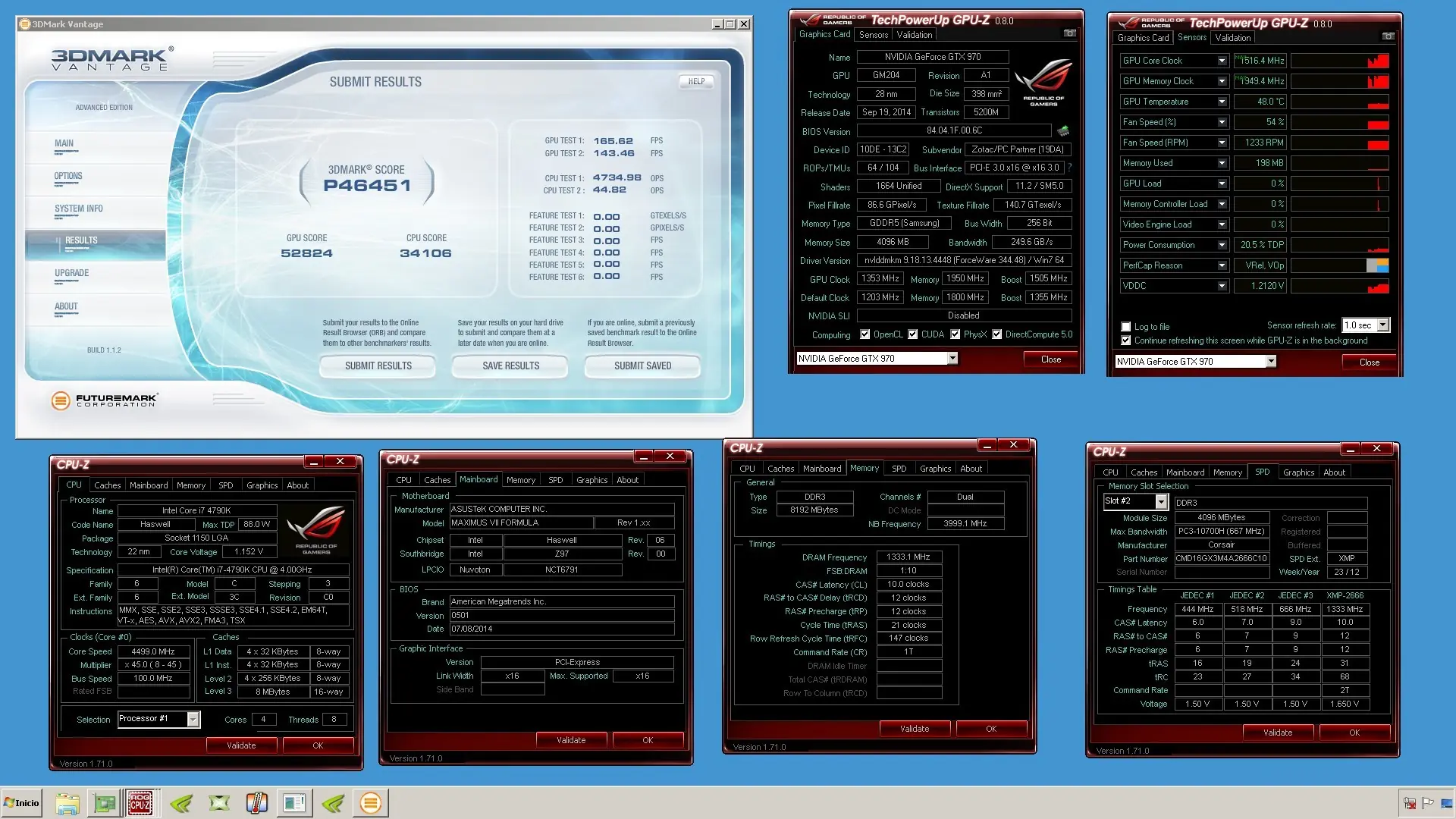This screenshot has height=819, width=1456.
Task: Click the thermometer icon in taskbar
Action: [256, 803]
